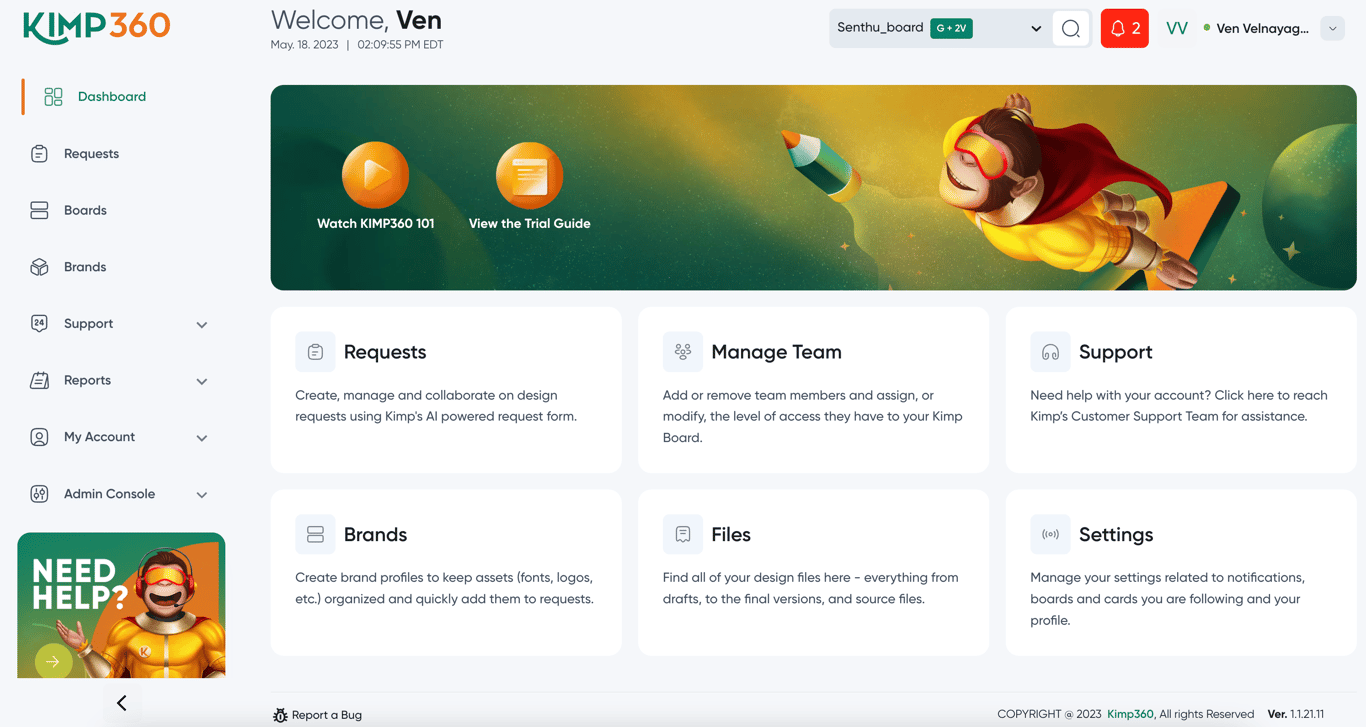Open the Brands card title
The image size is (1366, 727).
(x=376, y=535)
